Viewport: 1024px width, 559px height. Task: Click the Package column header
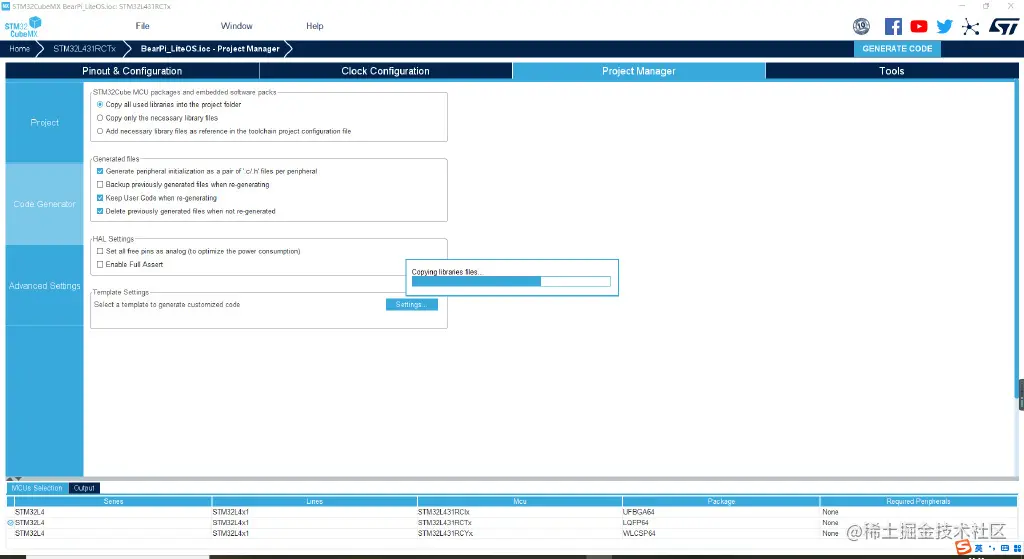click(x=721, y=502)
